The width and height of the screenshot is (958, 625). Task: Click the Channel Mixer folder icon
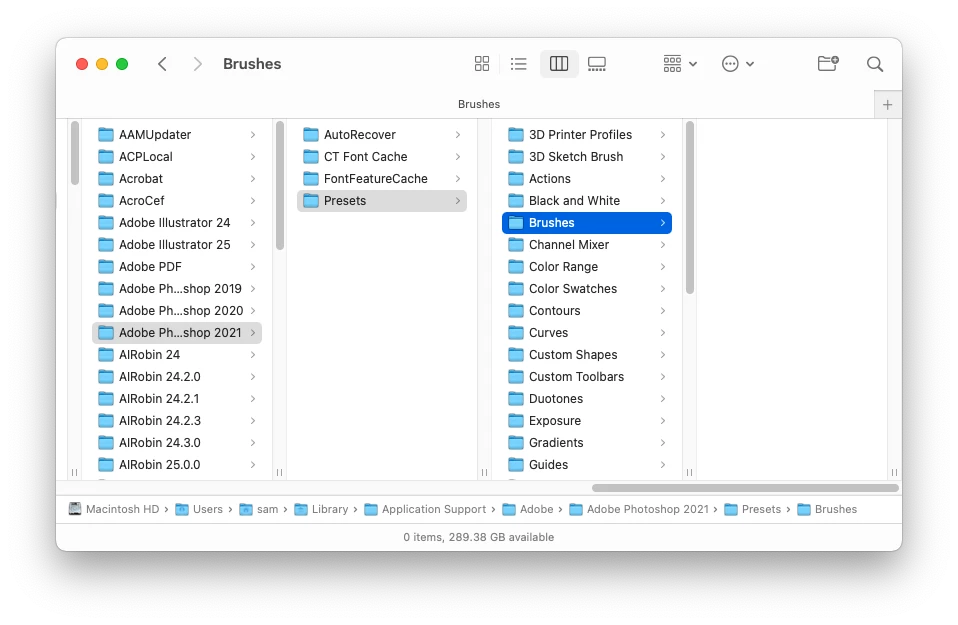click(516, 244)
